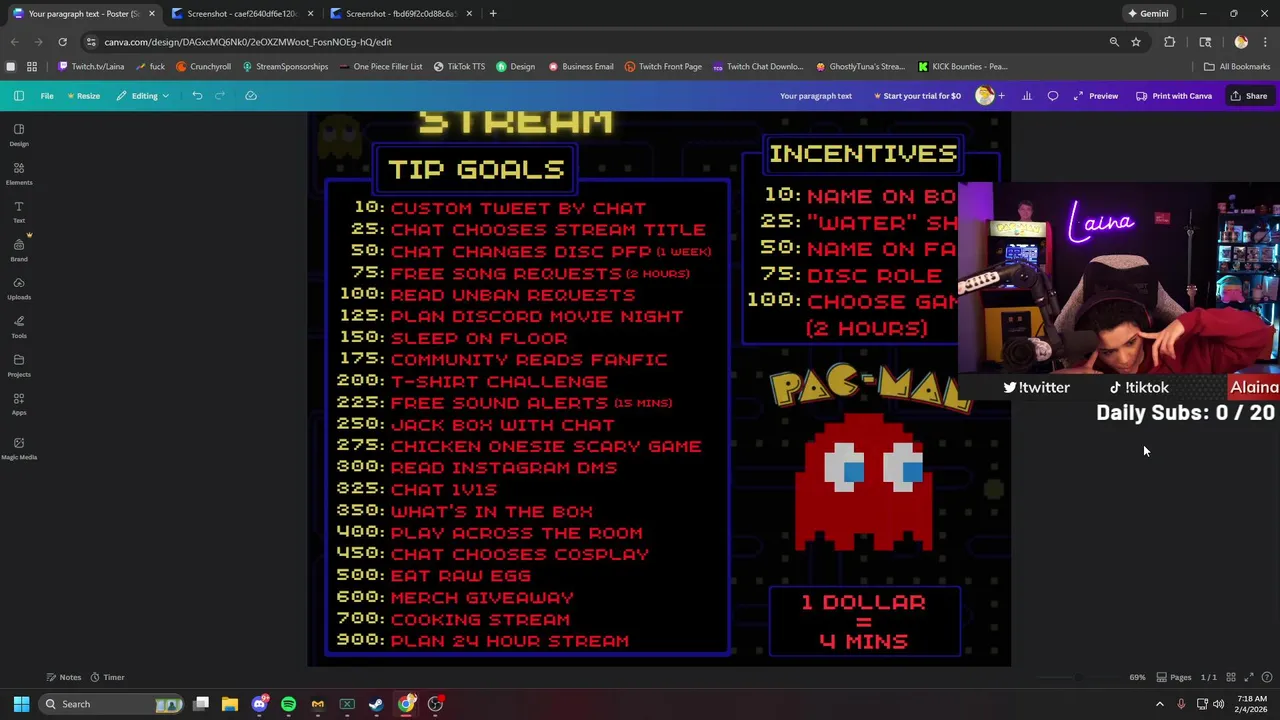The image size is (1280, 720).
Task: Open File Explorer from the taskbar
Action: click(x=230, y=704)
